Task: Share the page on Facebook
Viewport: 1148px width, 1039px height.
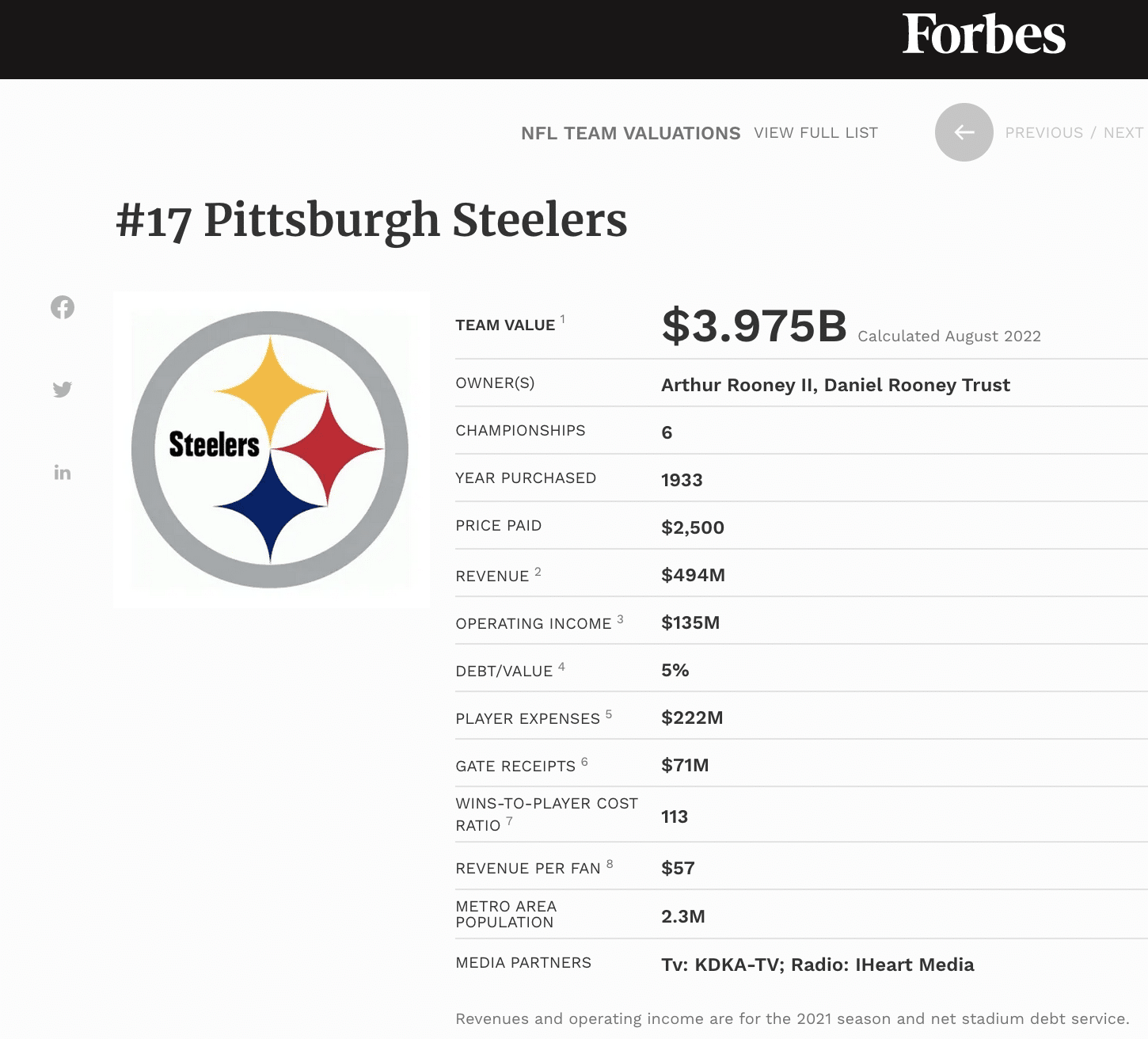Action: point(63,307)
